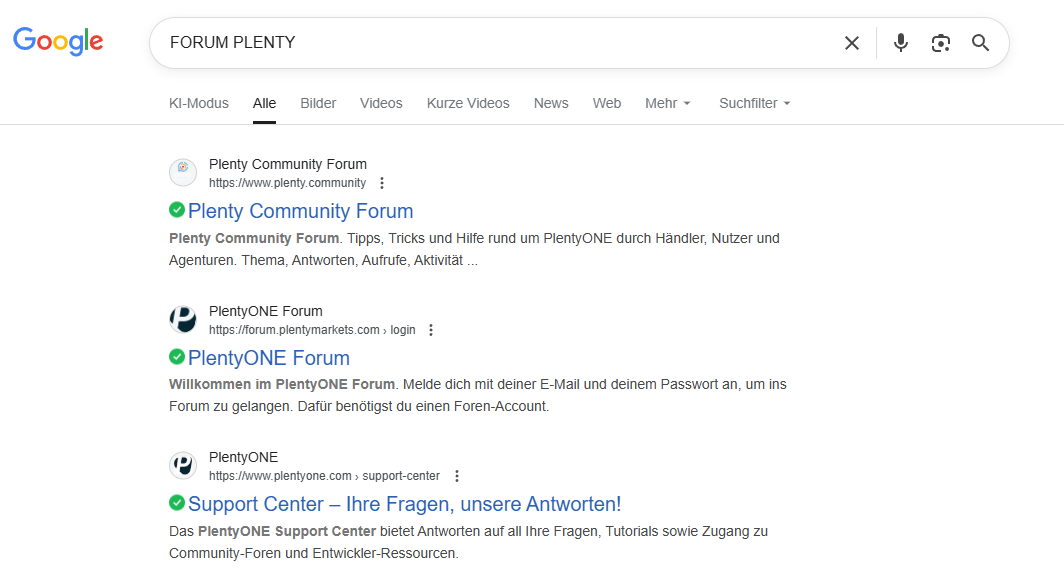Start voice search with microphone icon

coord(901,43)
